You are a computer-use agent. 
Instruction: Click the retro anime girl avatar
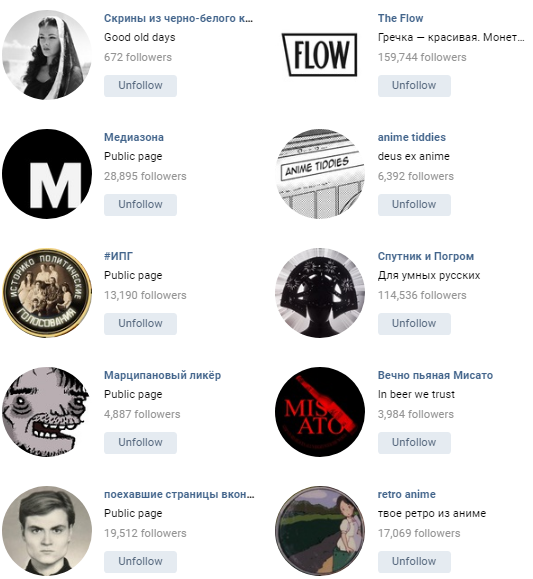click(x=320, y=531)
